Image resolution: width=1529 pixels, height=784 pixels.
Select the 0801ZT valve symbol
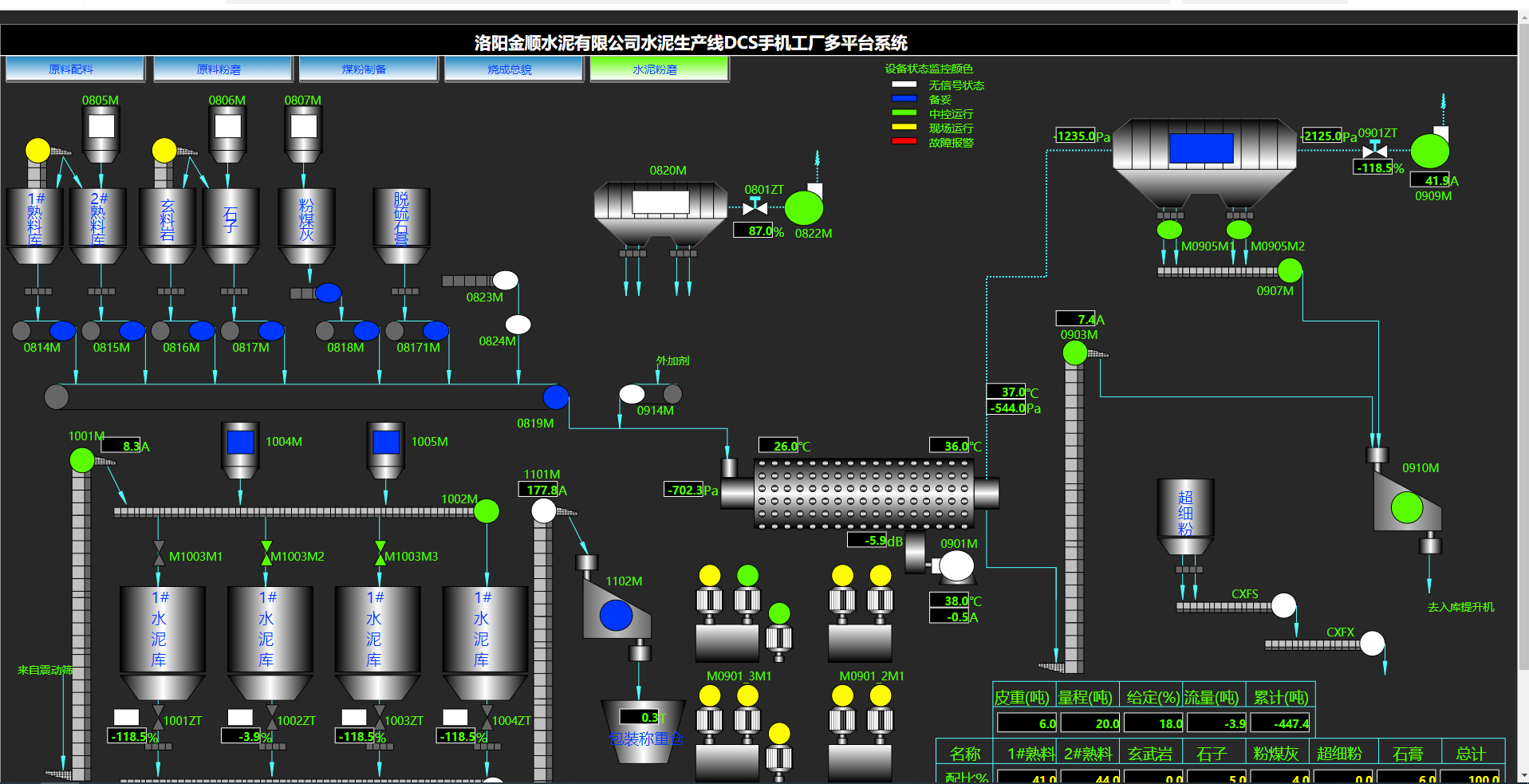point(755,207)
